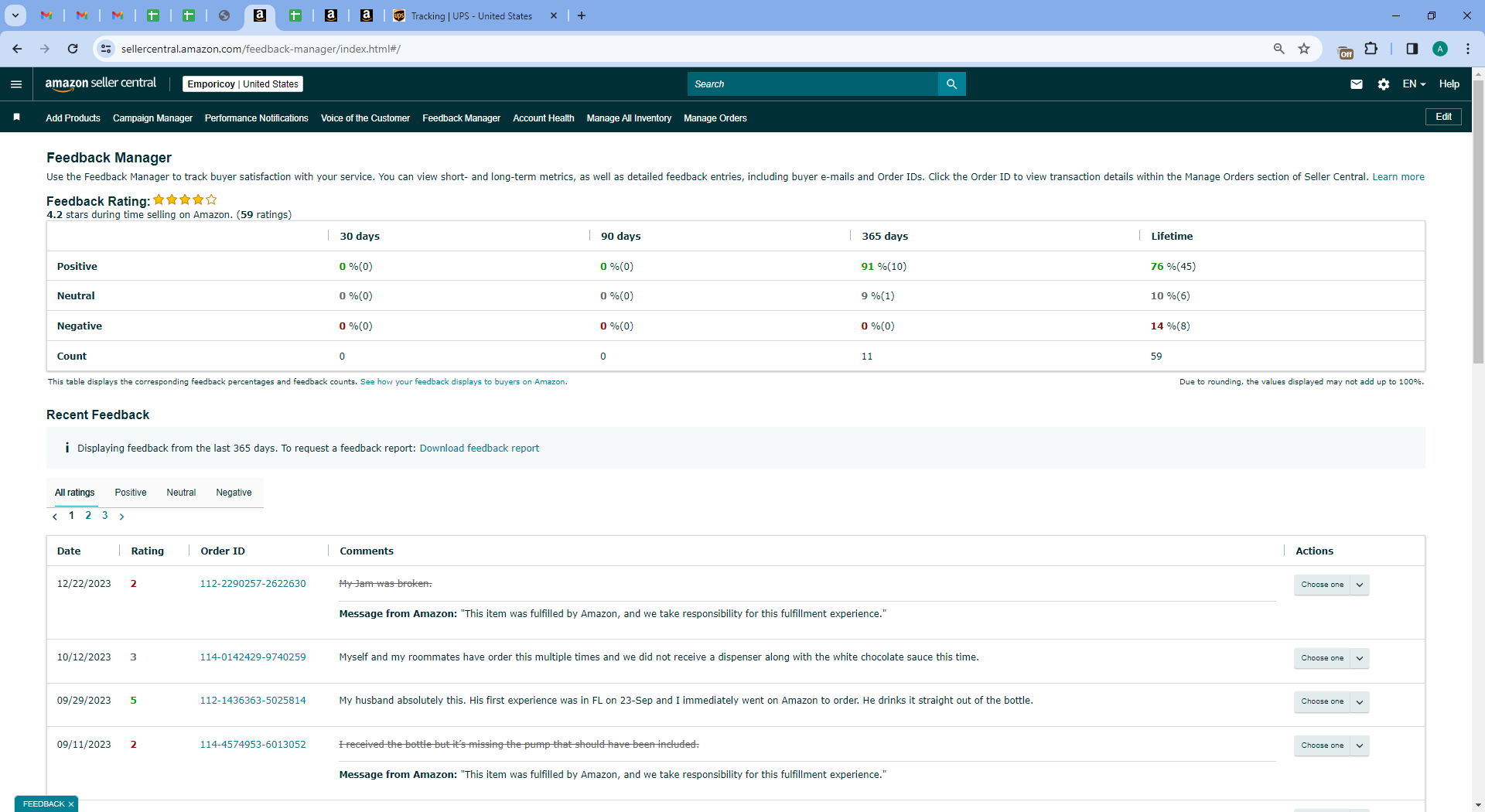Open a new browser tab

582,15
